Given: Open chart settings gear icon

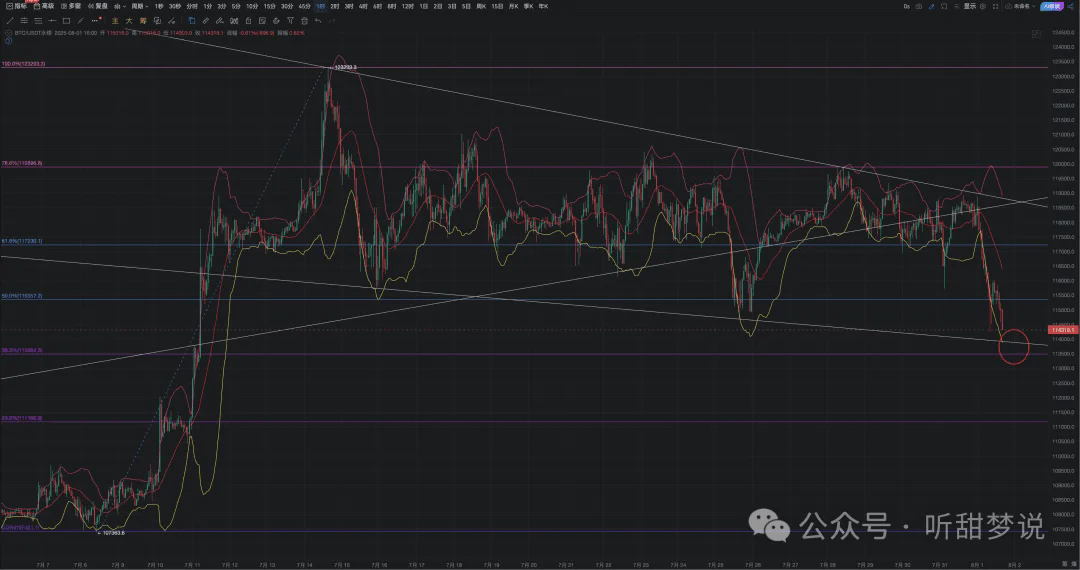Looking at the screenshot, I should (x=983, y=6).
